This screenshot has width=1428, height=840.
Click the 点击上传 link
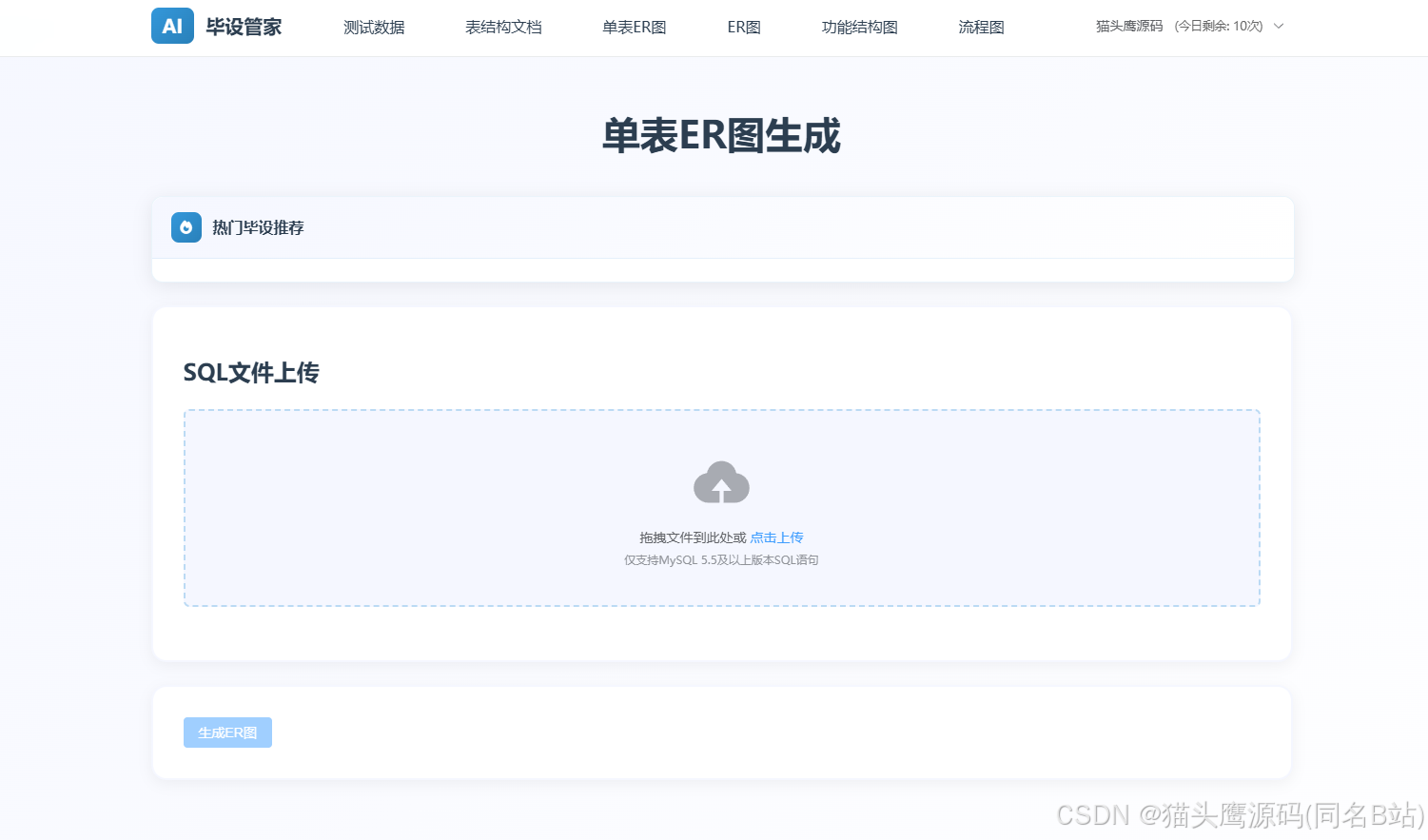[776, 537]
